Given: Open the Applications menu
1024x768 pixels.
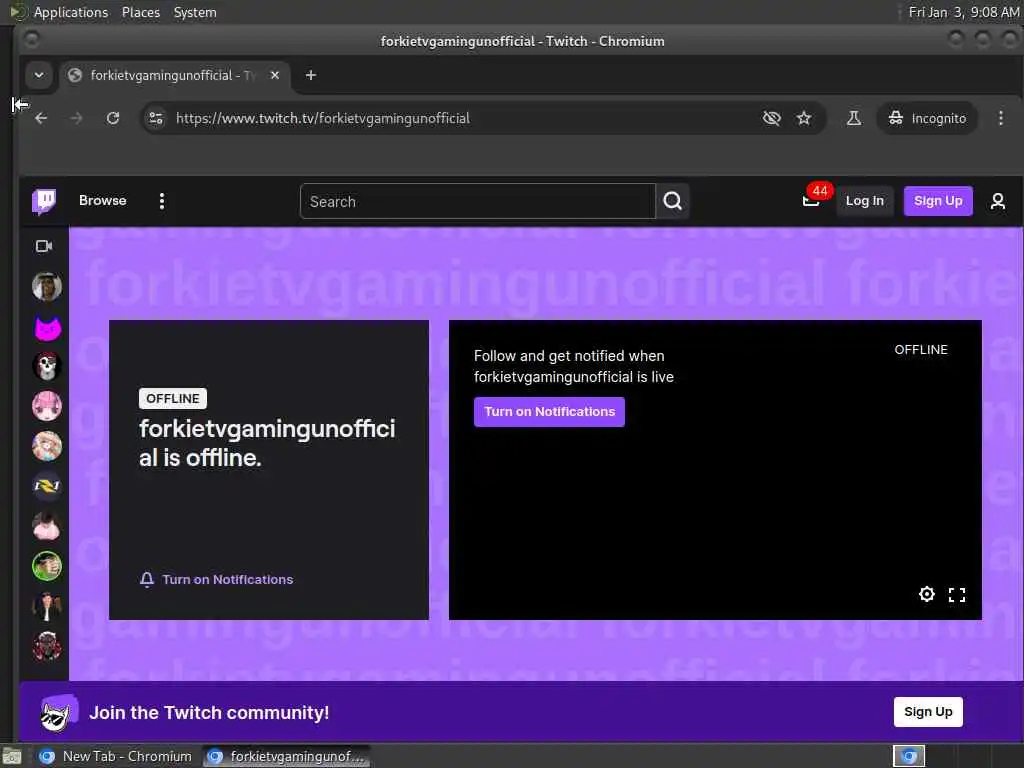Looking at the screenshot, I should coord(71,12).
